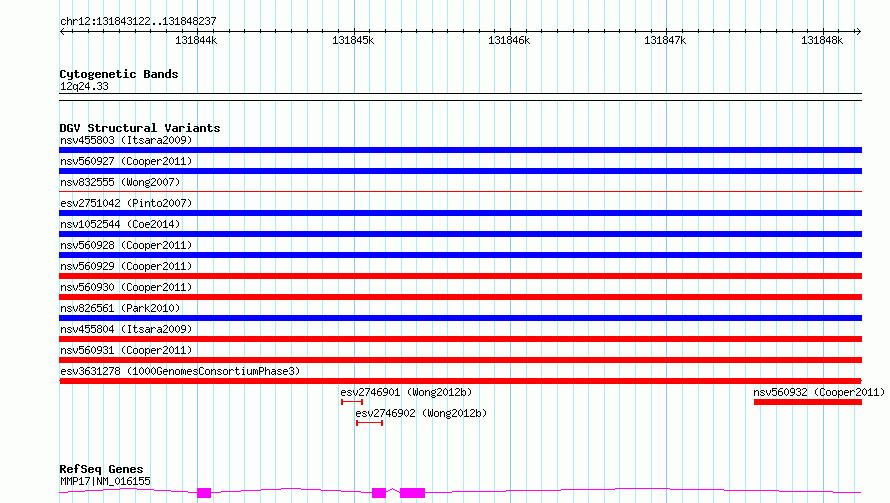This screenshot has width=890, height=503.
Task: Click the RefSeq Genes track title
Action: [x=101, y=470]
